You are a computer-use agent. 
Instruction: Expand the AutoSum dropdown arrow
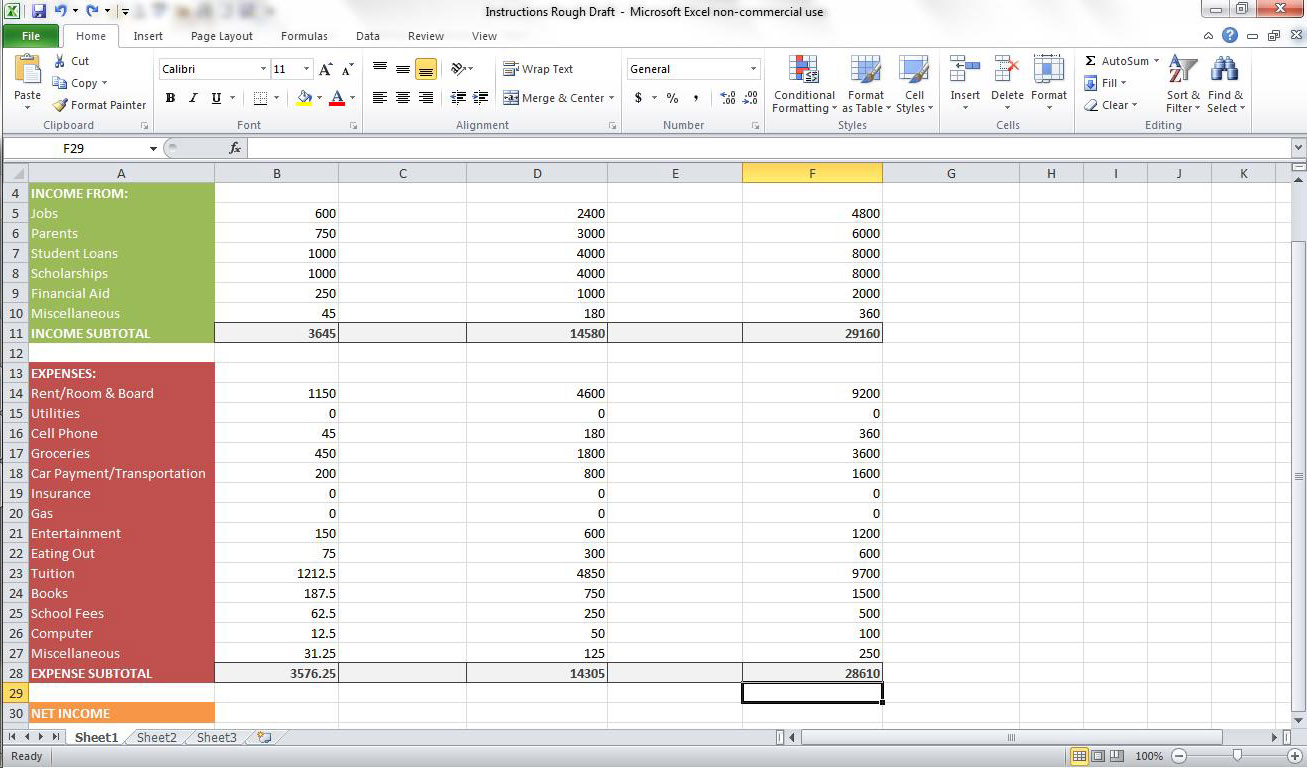(x=1157, y=61)
